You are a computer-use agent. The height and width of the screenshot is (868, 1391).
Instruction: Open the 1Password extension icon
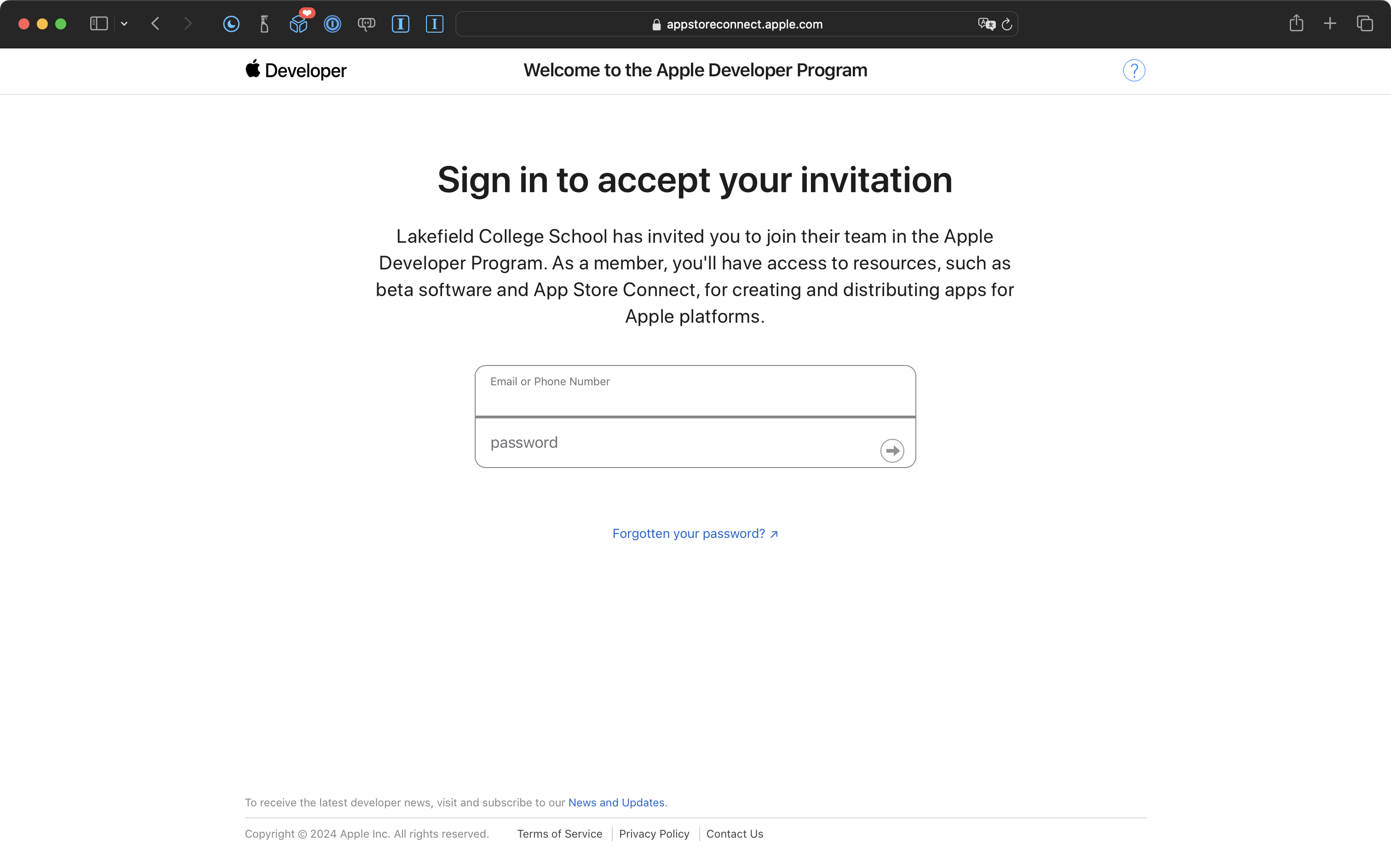333,24
